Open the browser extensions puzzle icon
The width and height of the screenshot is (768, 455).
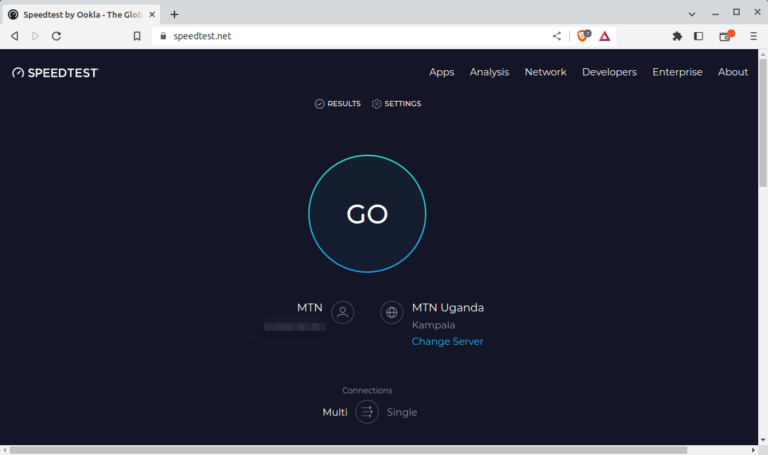pyautogui.click(x=677, y=36)
